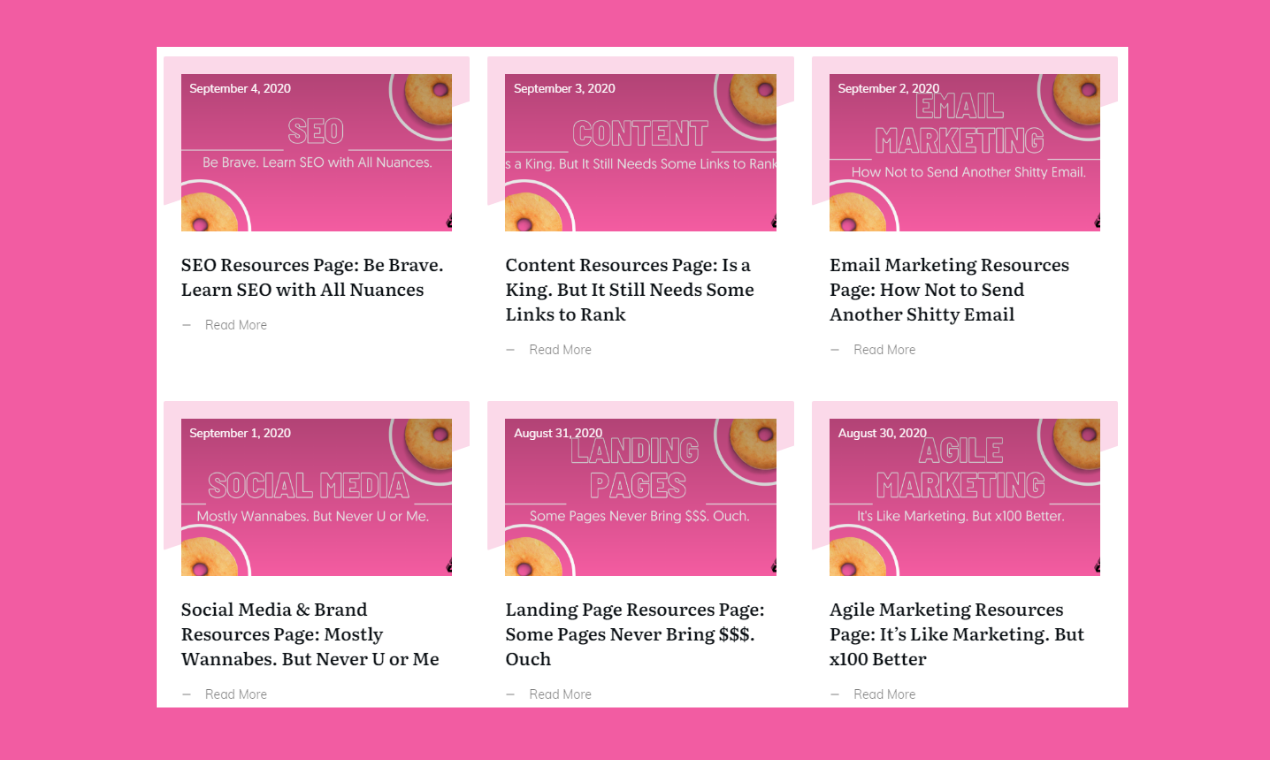Image resolution: width=1270 pixels, height=760 pixels.
Task: Open the Social Media & Brand Resources article
Action: [309, 633]
